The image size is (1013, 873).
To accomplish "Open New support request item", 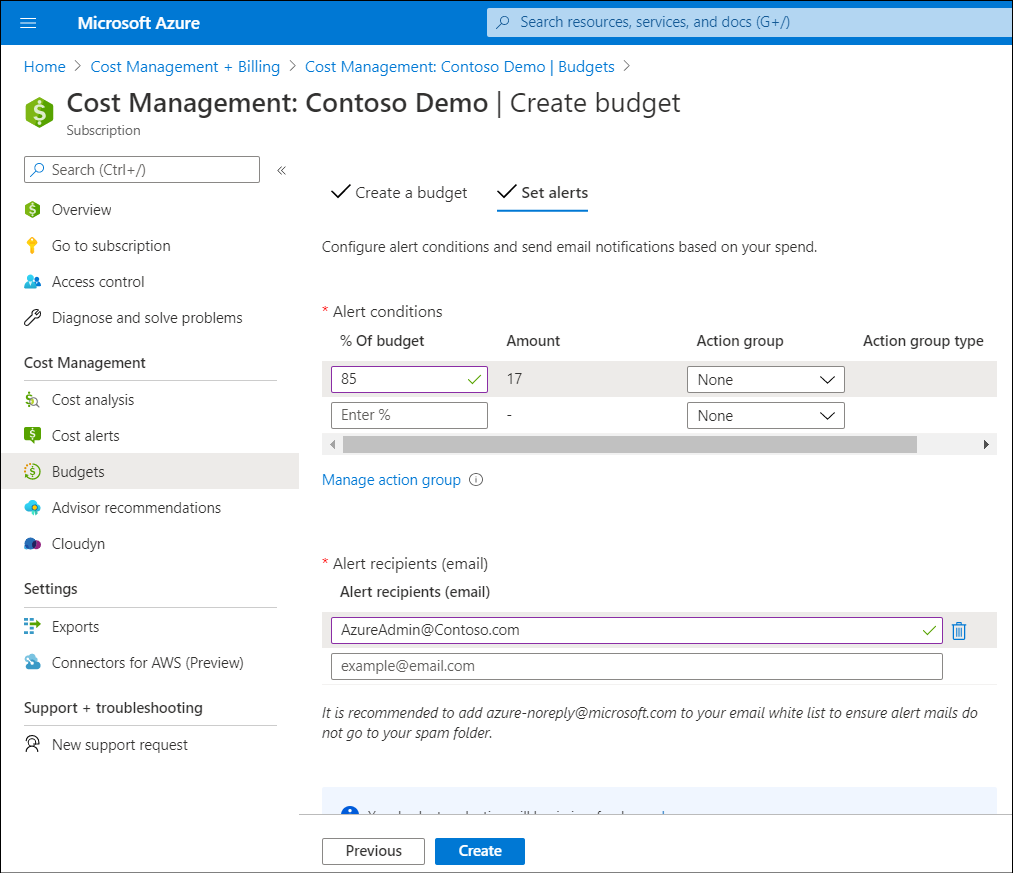I will click(x=120, y=745).
